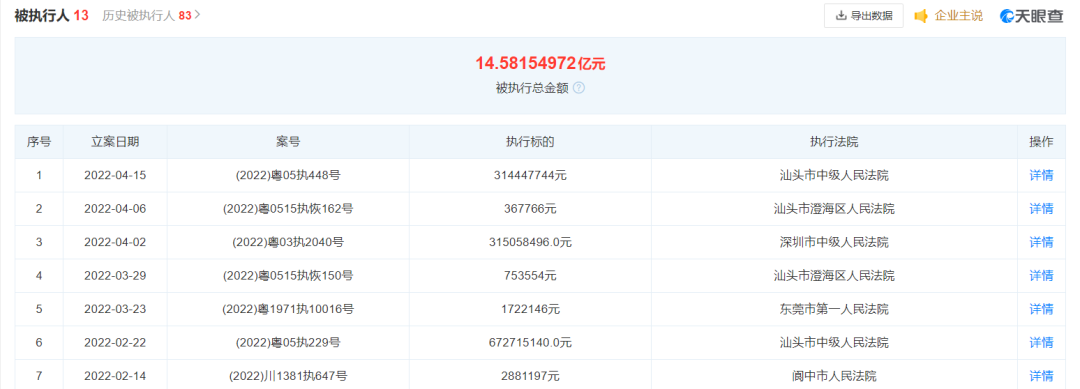Click the 立案日期 column header
Viewport: 1080px width, 389px height.
pyautogui.click(x=115, y=142)
